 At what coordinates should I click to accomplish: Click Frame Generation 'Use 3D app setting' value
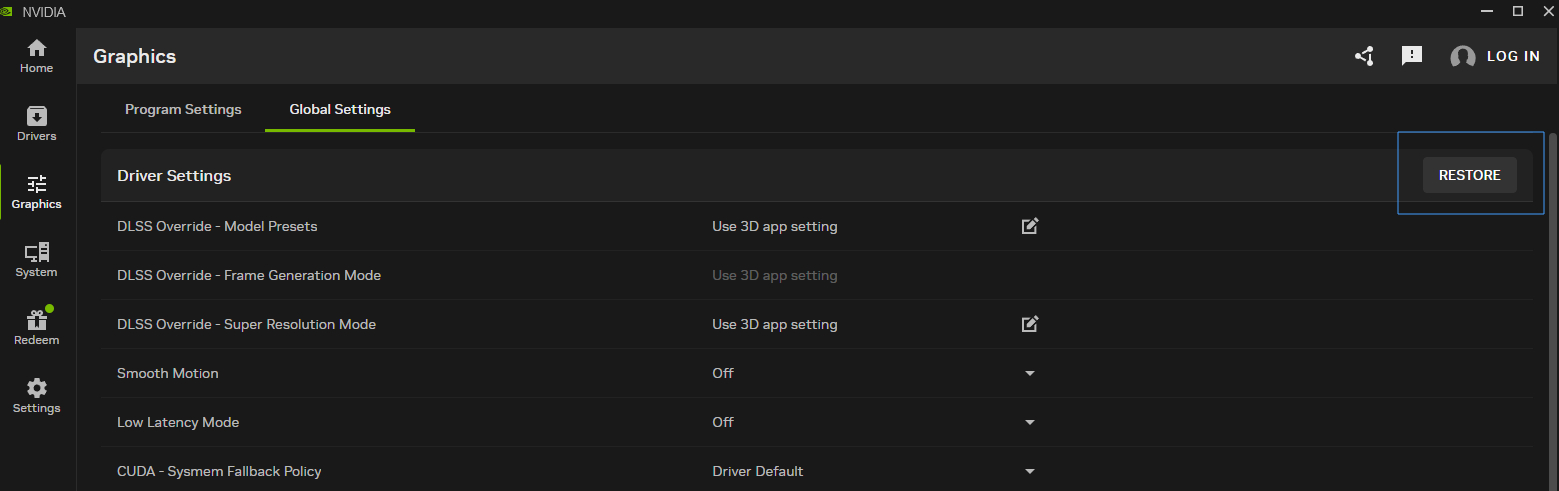click(775, 275)
